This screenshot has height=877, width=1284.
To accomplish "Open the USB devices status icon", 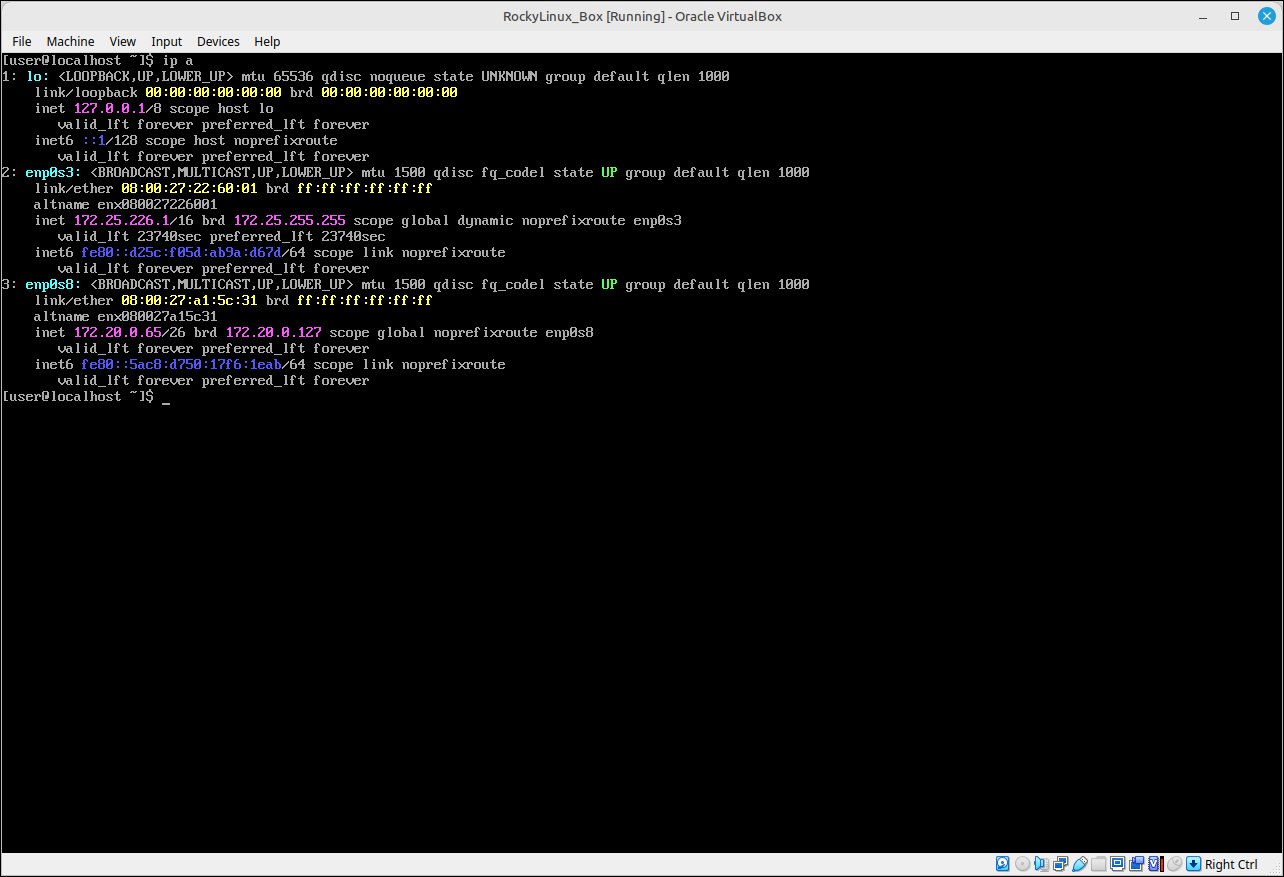I will (1080, 864).
